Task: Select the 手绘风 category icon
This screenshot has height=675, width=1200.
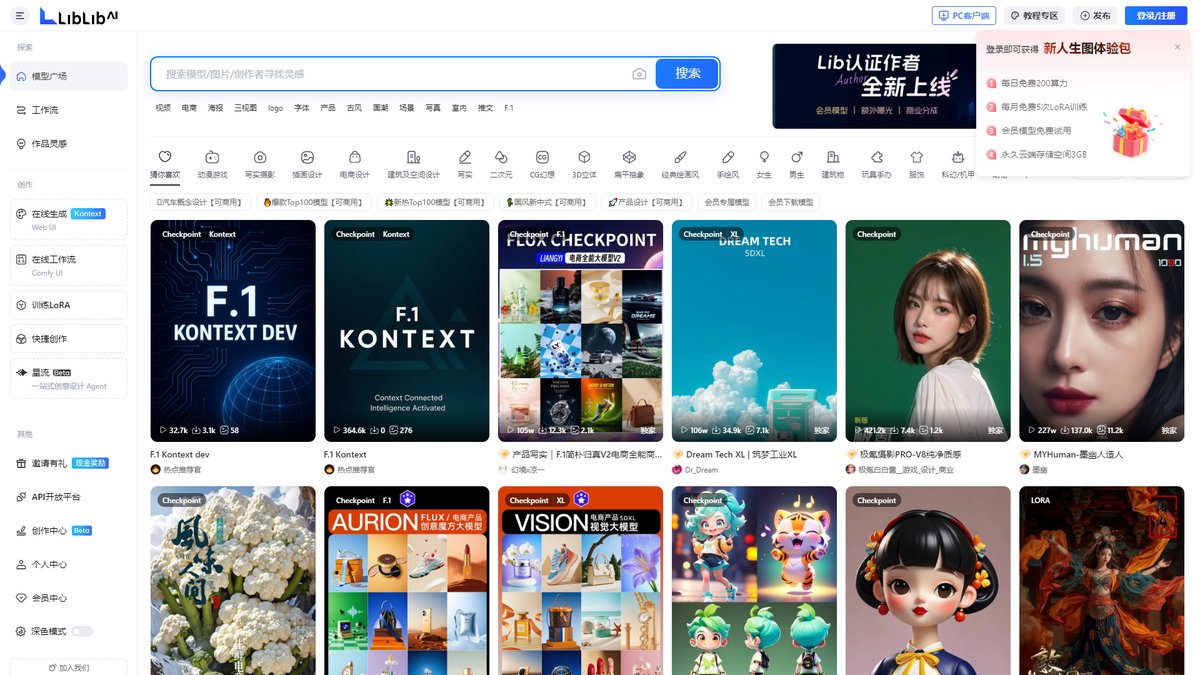Action: (x=728, y=157)
